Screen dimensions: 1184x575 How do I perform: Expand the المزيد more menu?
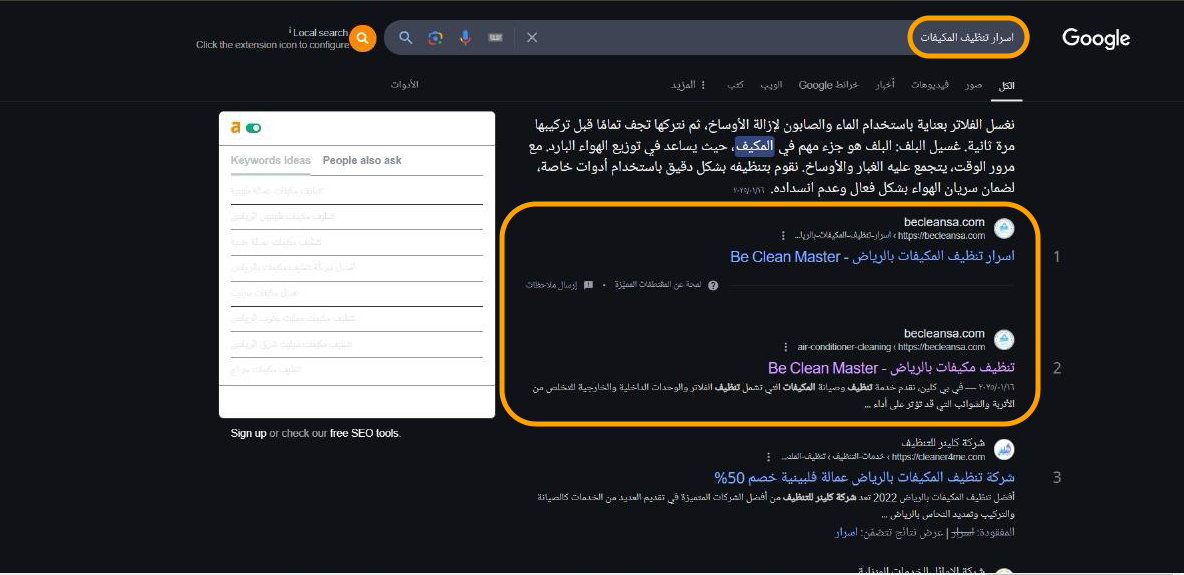pos(688,85)
